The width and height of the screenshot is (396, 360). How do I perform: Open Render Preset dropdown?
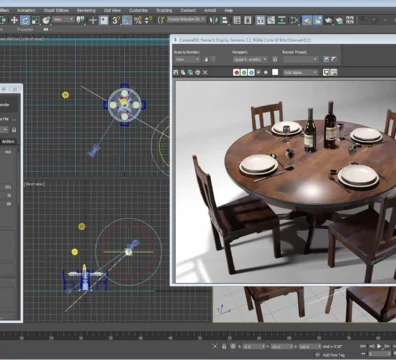click(x=301, y=59)
